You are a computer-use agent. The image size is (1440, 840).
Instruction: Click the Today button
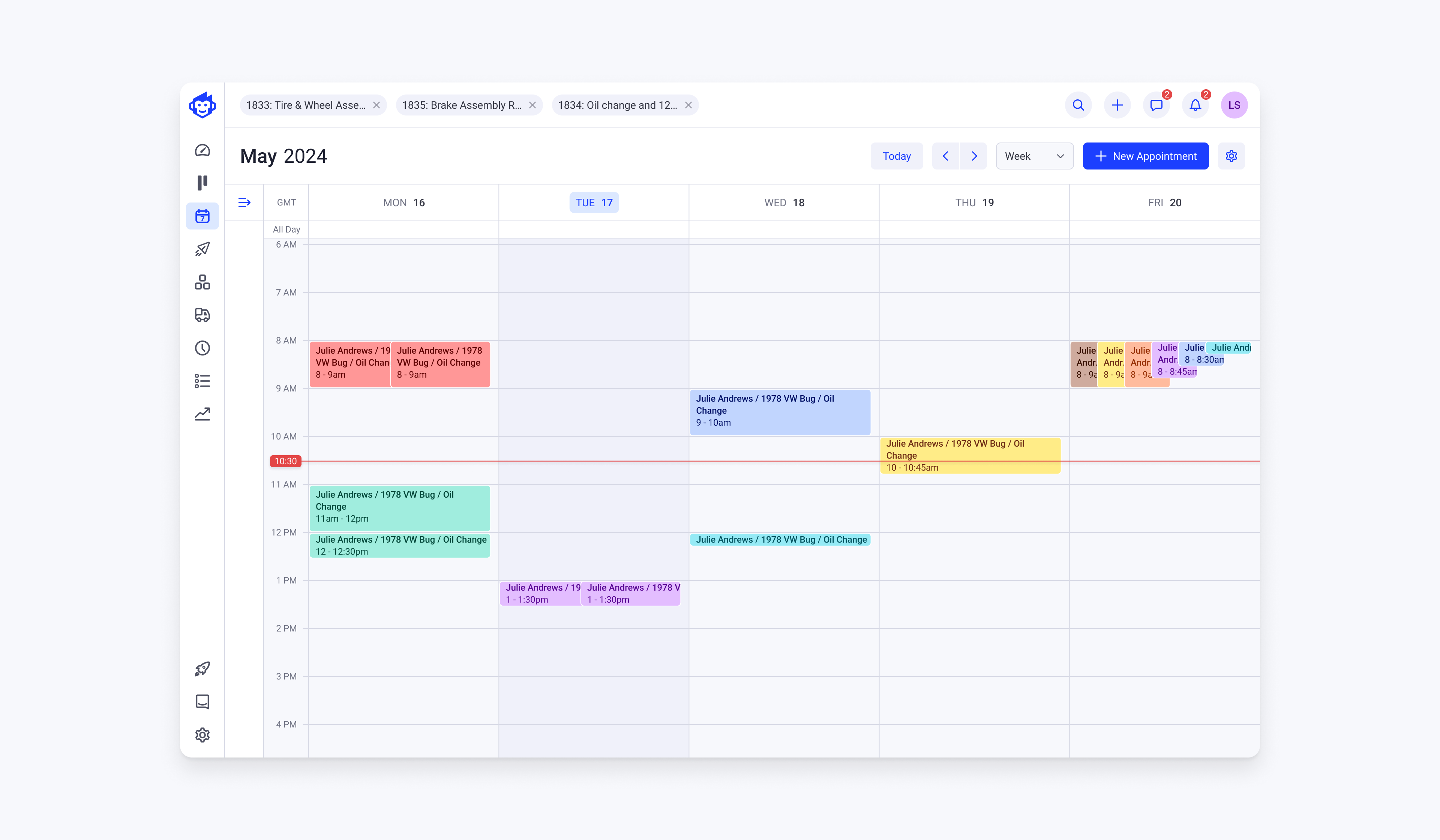[x=896, y=156]
